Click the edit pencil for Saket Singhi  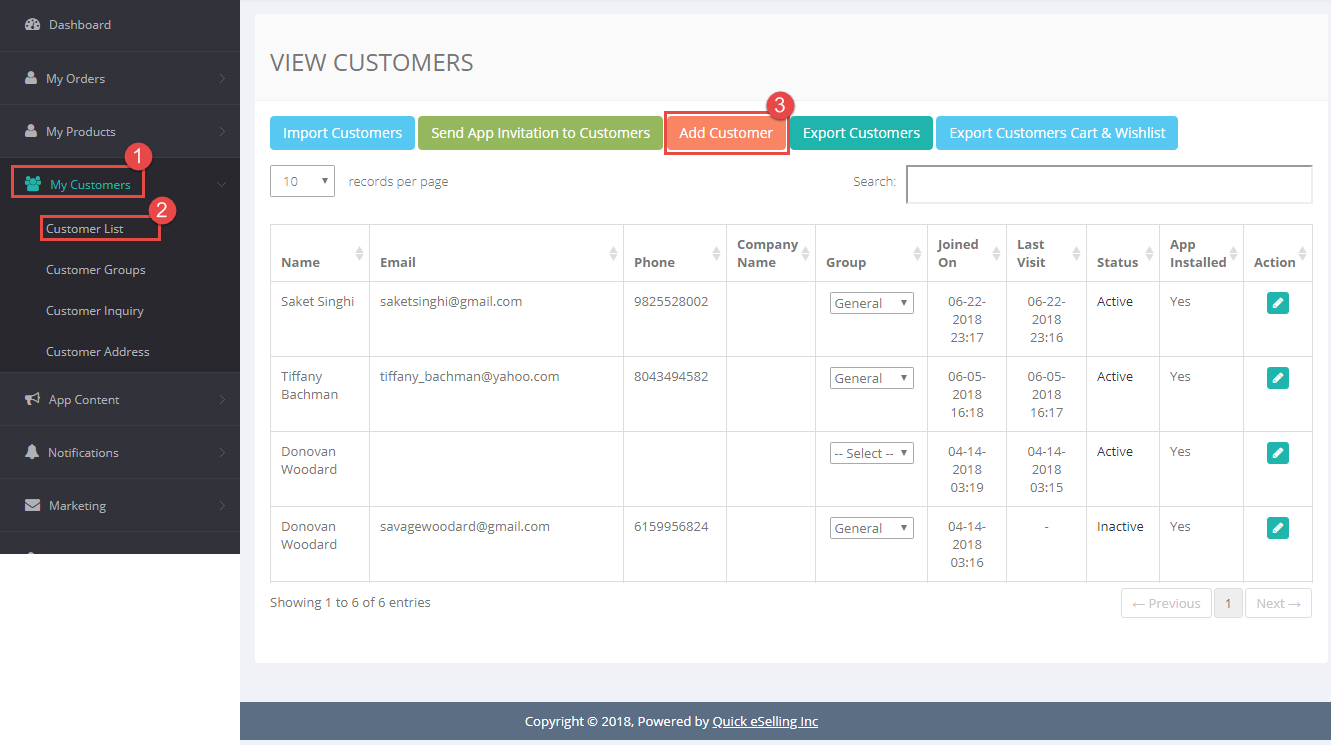tap(1277, 302)
